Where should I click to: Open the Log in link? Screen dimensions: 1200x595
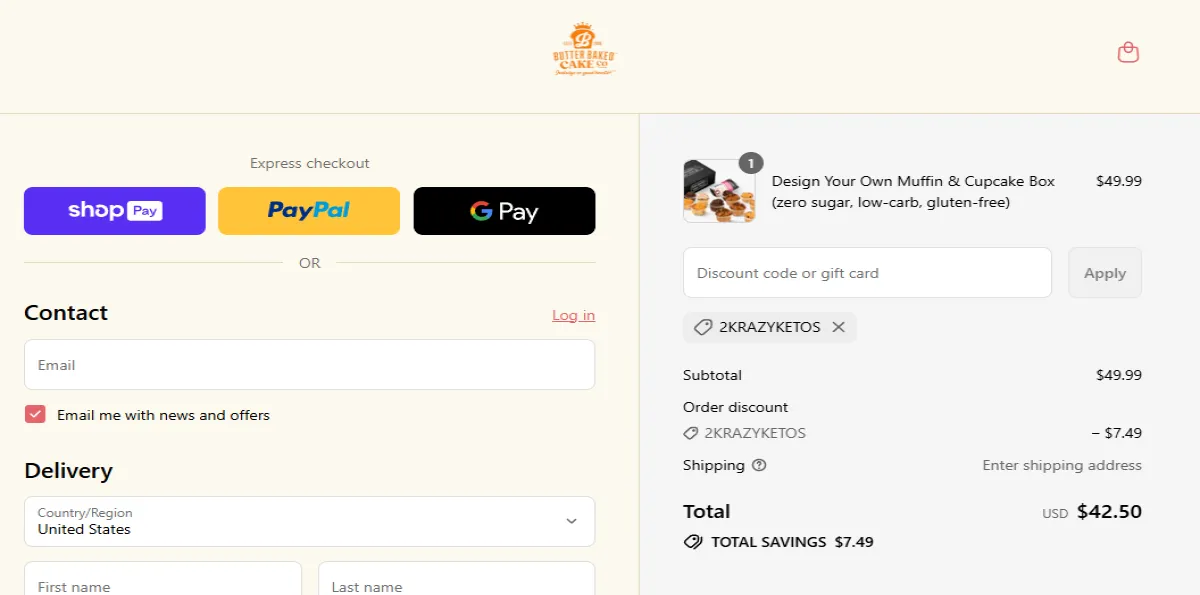(573, 314)
